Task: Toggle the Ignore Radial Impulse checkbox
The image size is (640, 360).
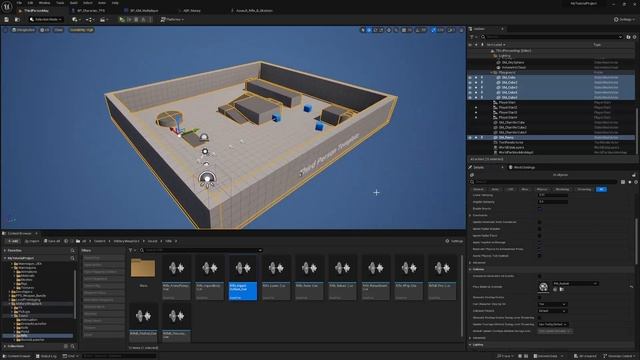Action: coord(540,229)
